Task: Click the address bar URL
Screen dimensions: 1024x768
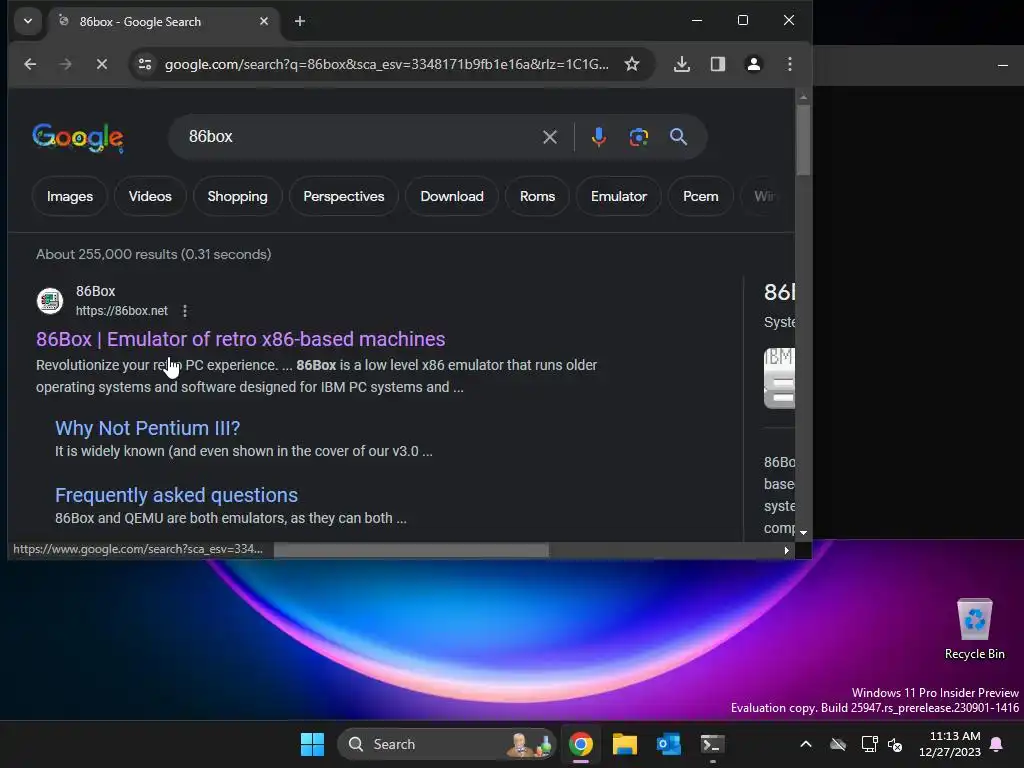Action: coord(387,64)
